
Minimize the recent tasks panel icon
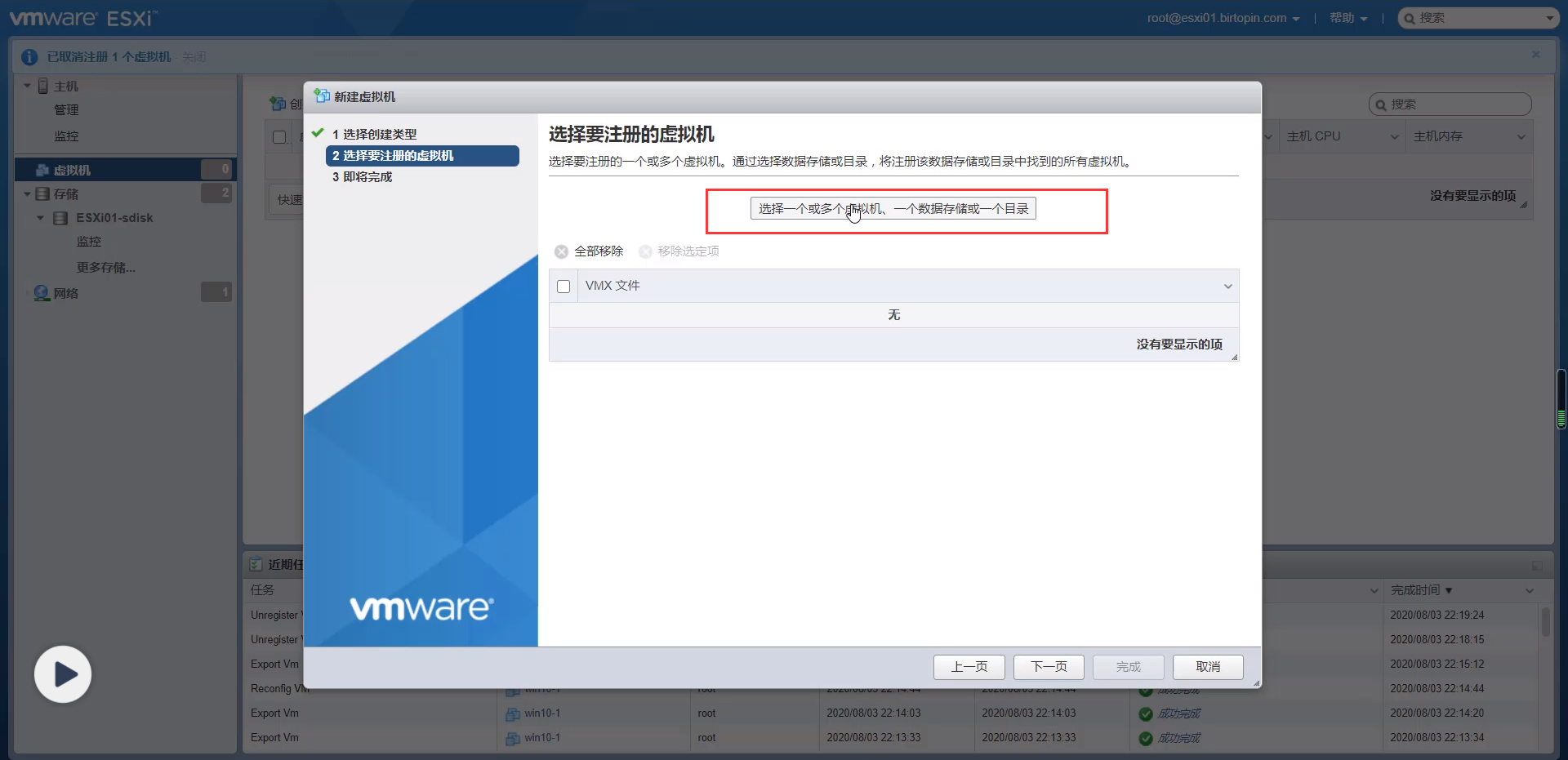click(1536, 566)
